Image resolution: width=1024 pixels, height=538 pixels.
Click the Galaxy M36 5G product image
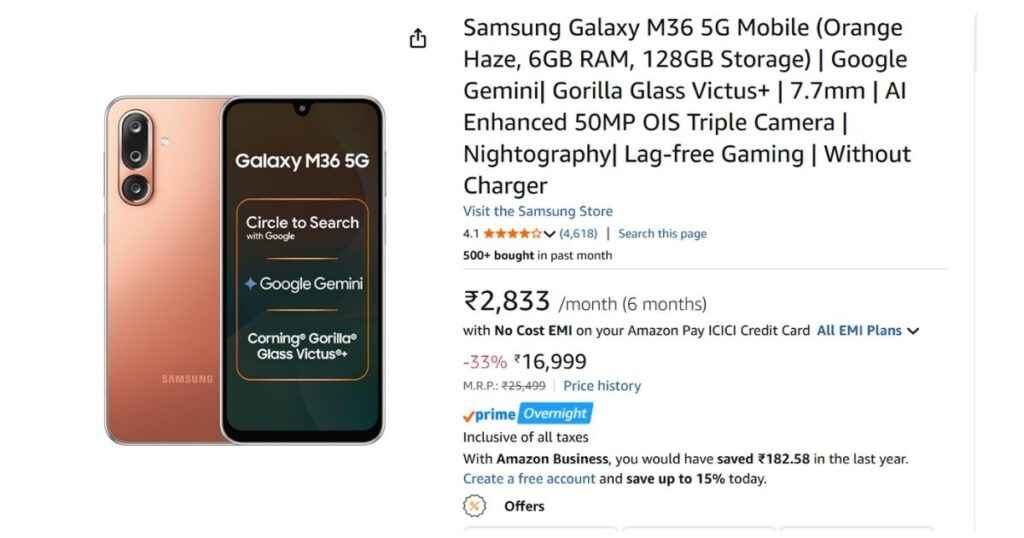244,270
